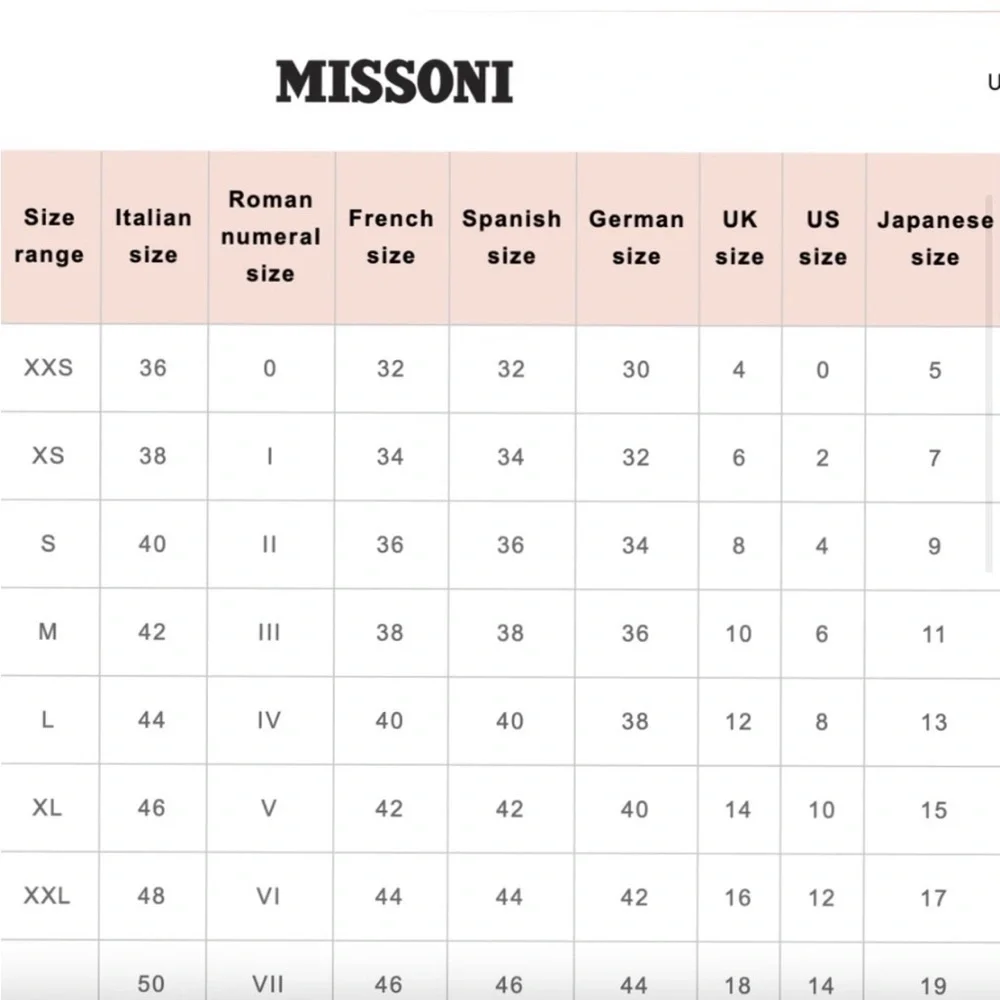Select the US size column header
The image size is (1000, 1000).
[x=823, y=239]
